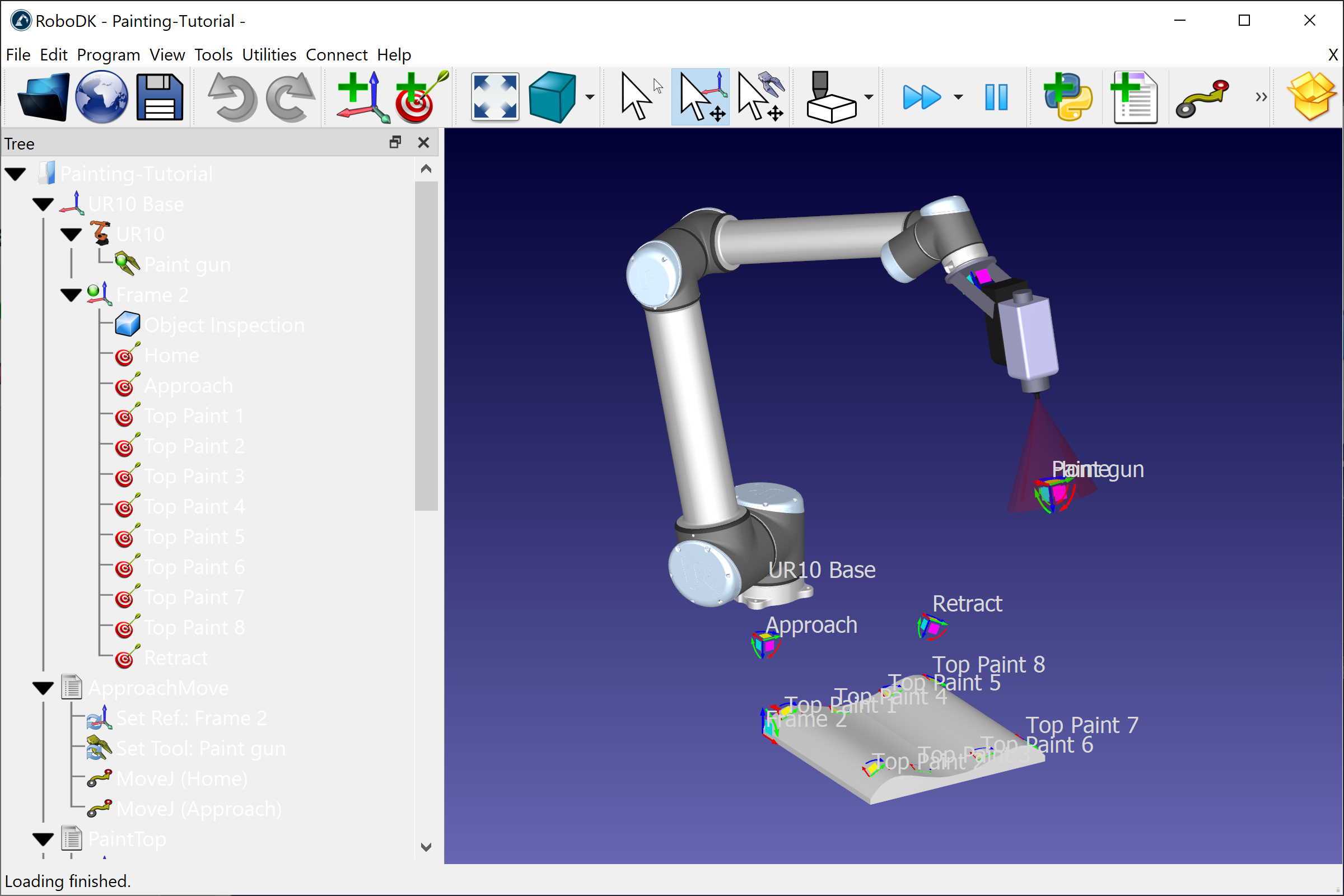Select the Top Paint 4 target in the tree
1344x896 pixels.
(x=194, y=507)
